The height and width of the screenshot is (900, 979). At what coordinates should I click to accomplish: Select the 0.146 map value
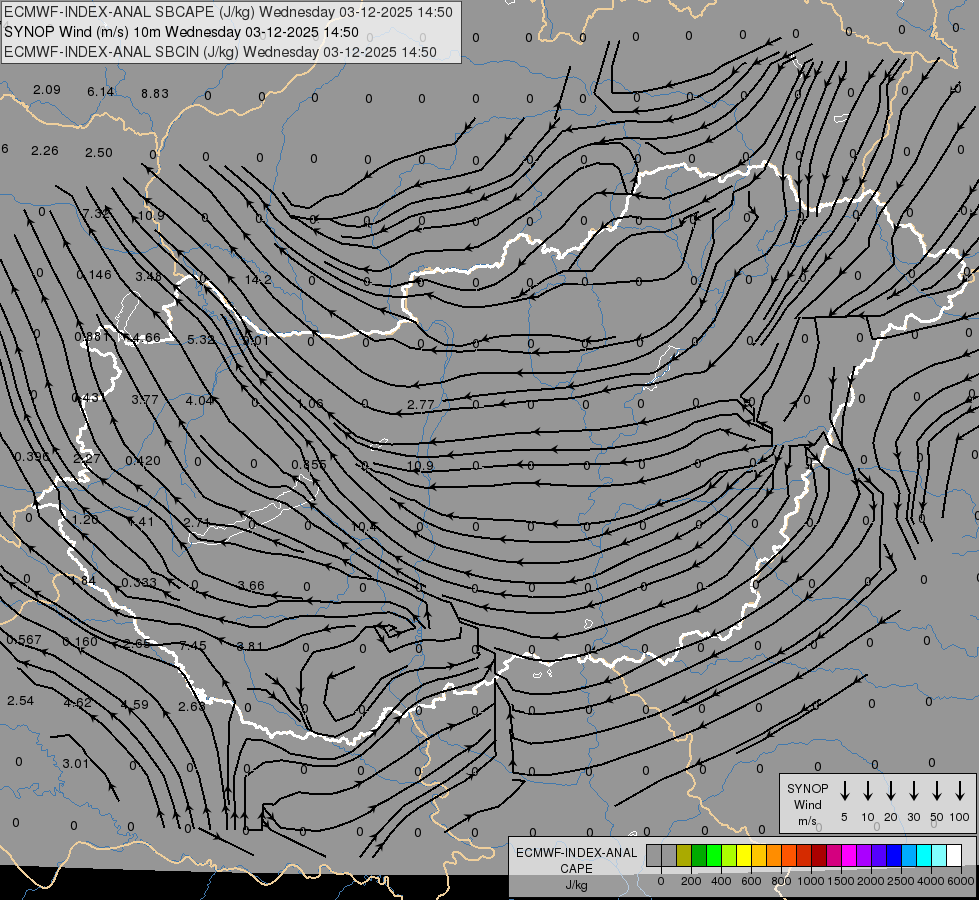pos(94,275)
